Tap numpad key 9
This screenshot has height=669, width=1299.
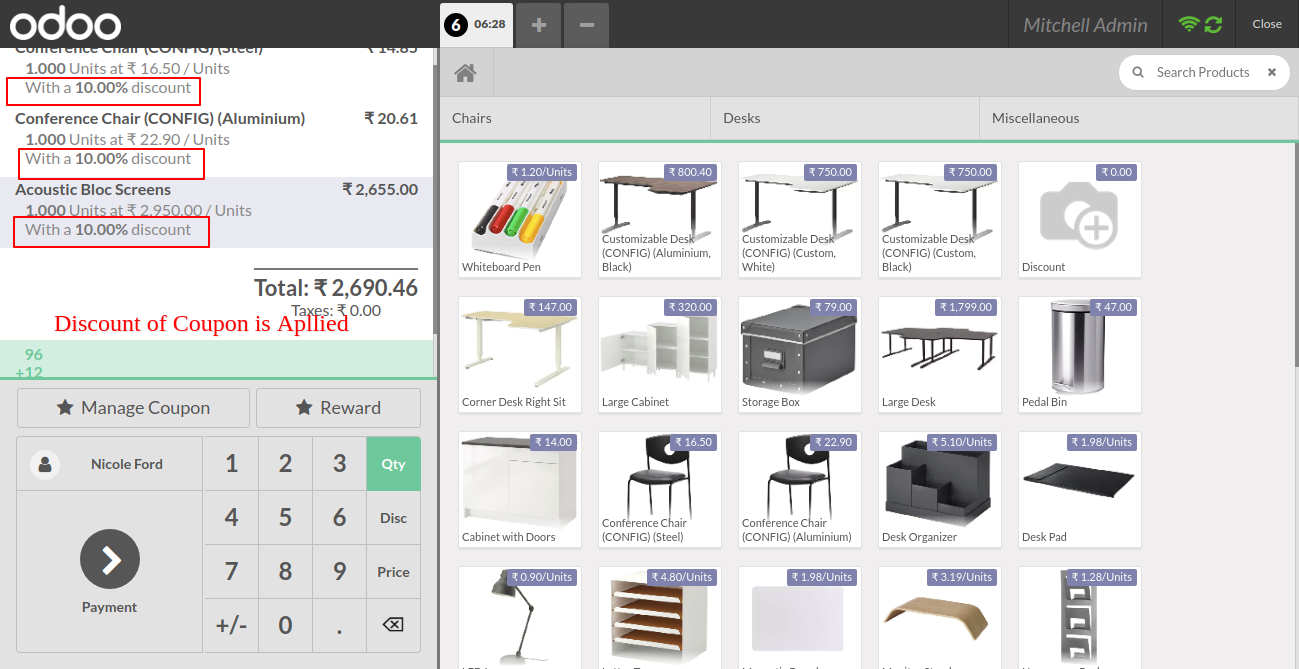(x=339, y=572)
